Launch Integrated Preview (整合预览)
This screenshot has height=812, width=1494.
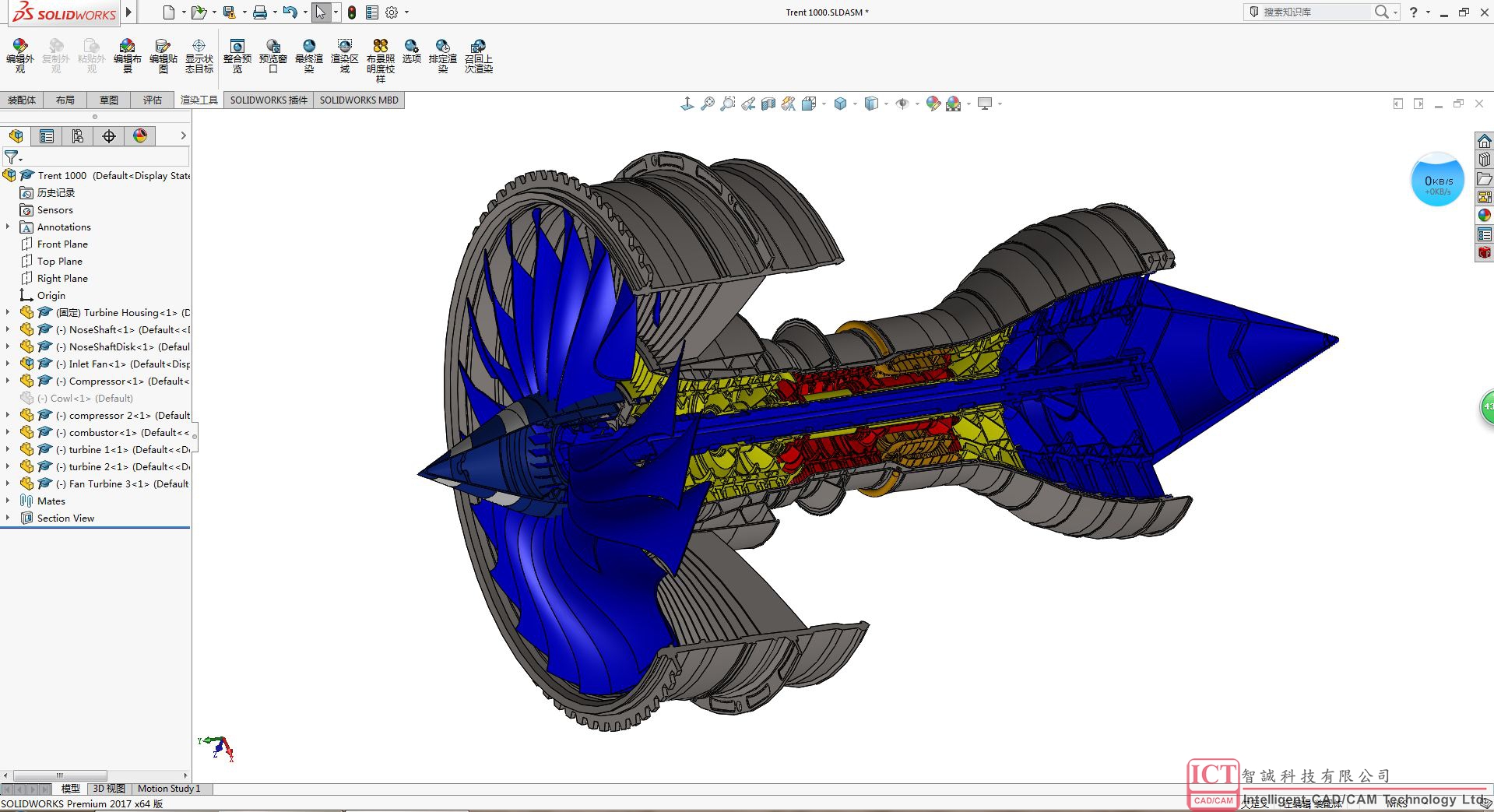237,56
